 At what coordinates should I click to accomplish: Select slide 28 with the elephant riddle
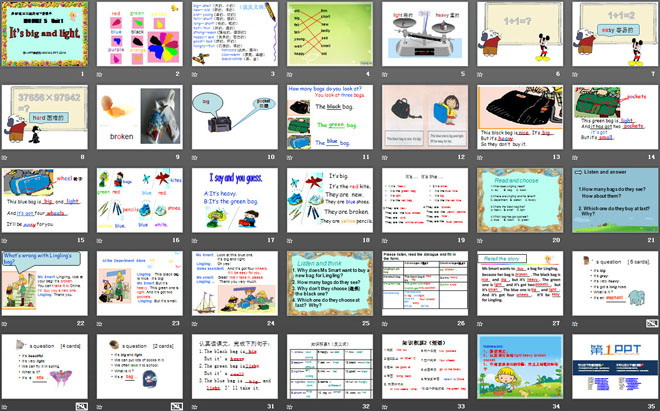click(615, 283)
